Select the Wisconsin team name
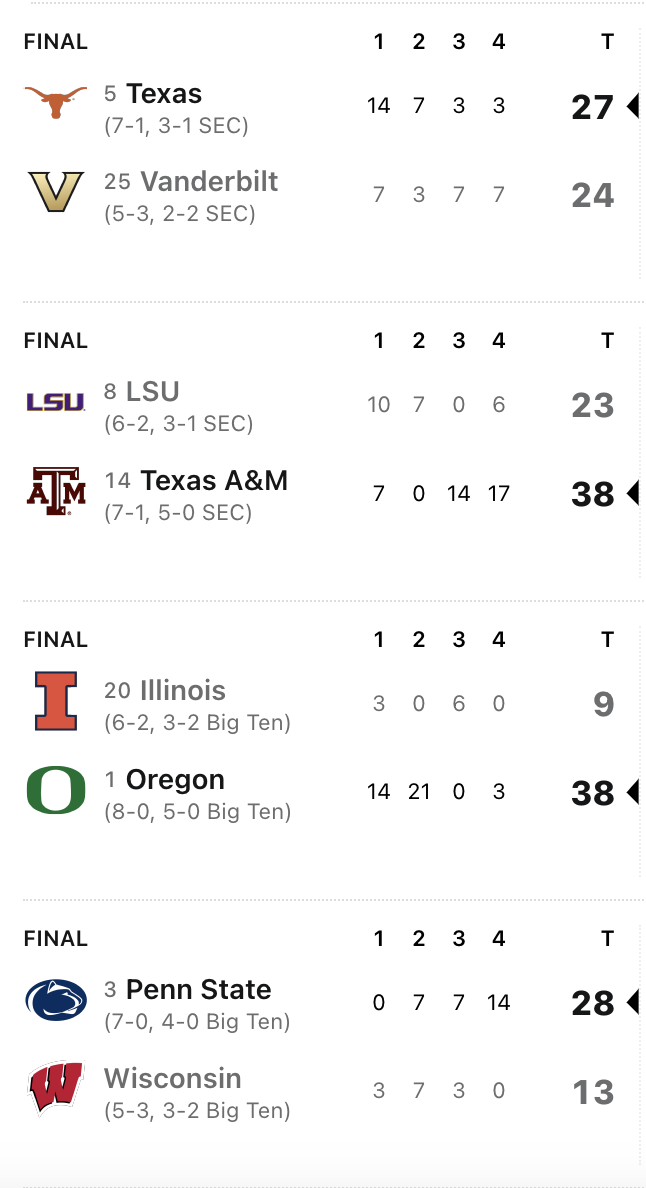Image resolution: width=646 pixels, height=1188 pixels. (173, 1079)
